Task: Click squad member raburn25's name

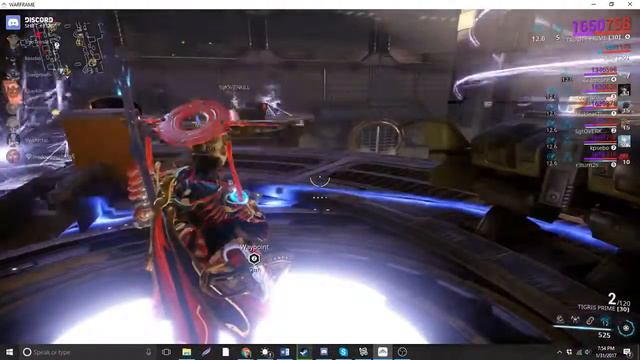Action: click(587, 165)
